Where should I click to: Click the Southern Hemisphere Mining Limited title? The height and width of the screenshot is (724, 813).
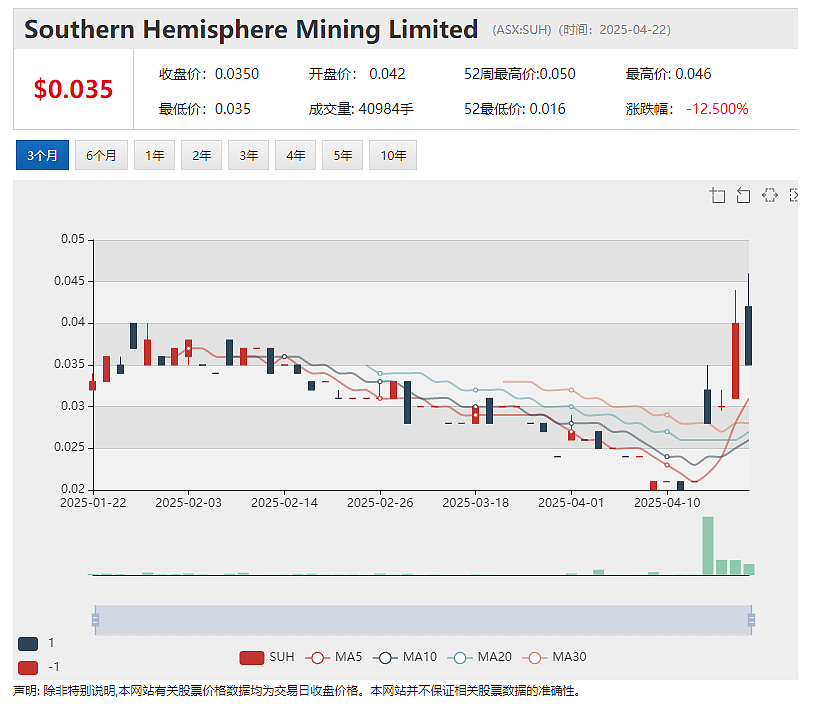[251, 29]
